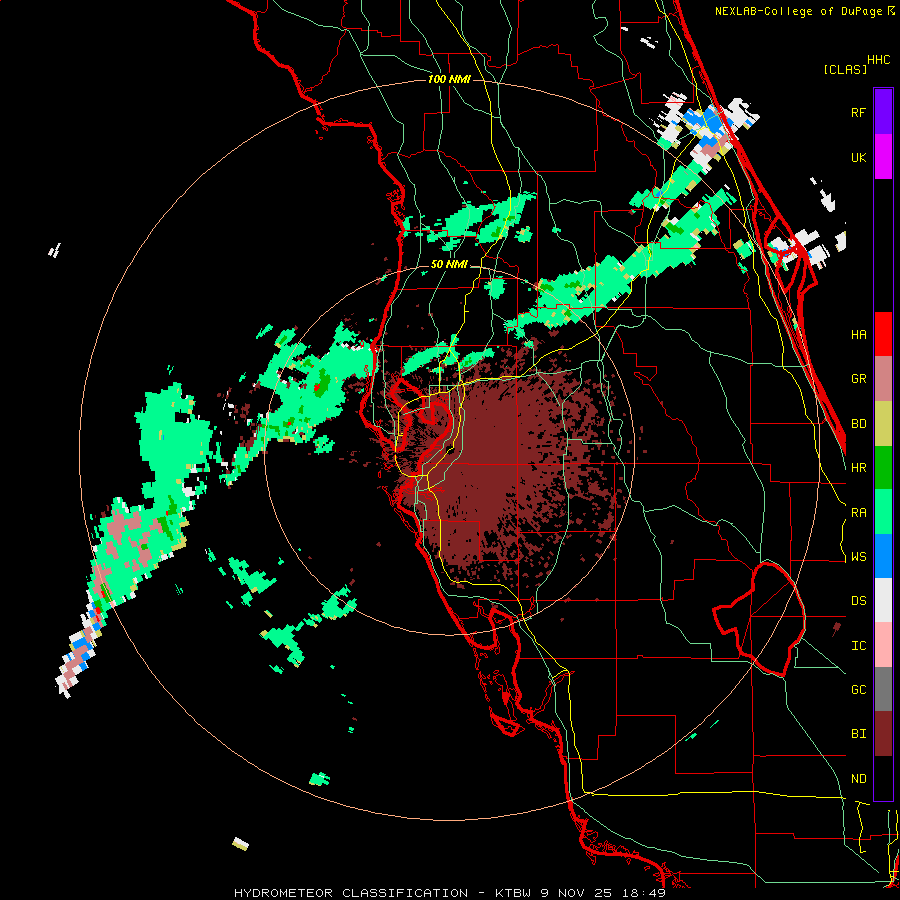The image size is (900, 900).
Task: Click the "IC" legend label
Action: pos(858,646)
